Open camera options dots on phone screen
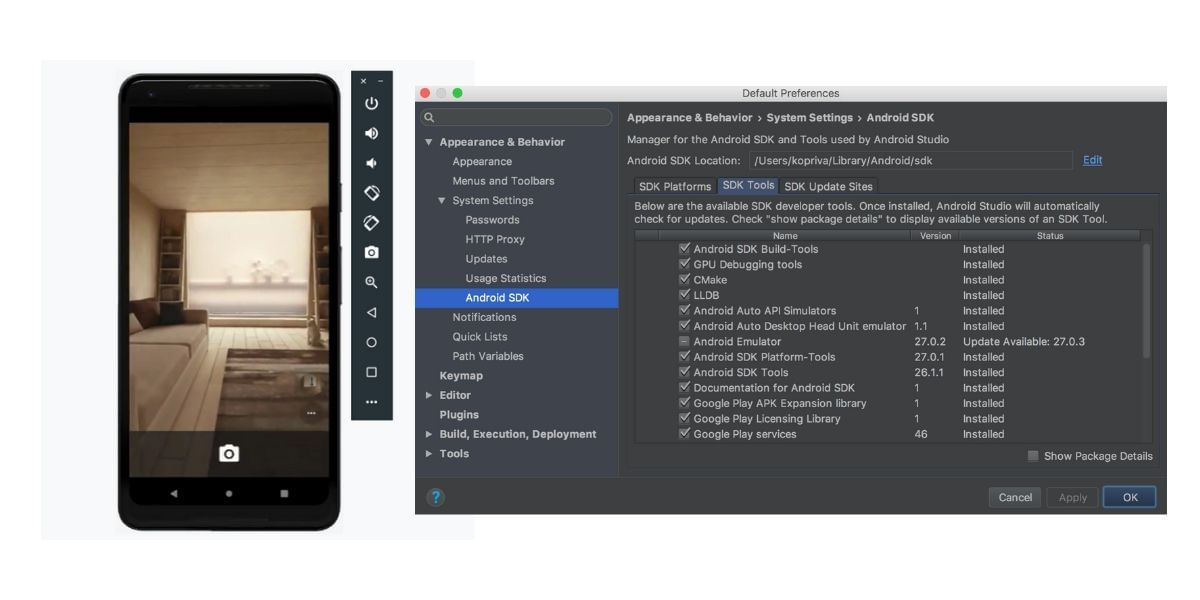Image resolution: width=1200 pixels, height=600 pixels. tap(311, 413)
